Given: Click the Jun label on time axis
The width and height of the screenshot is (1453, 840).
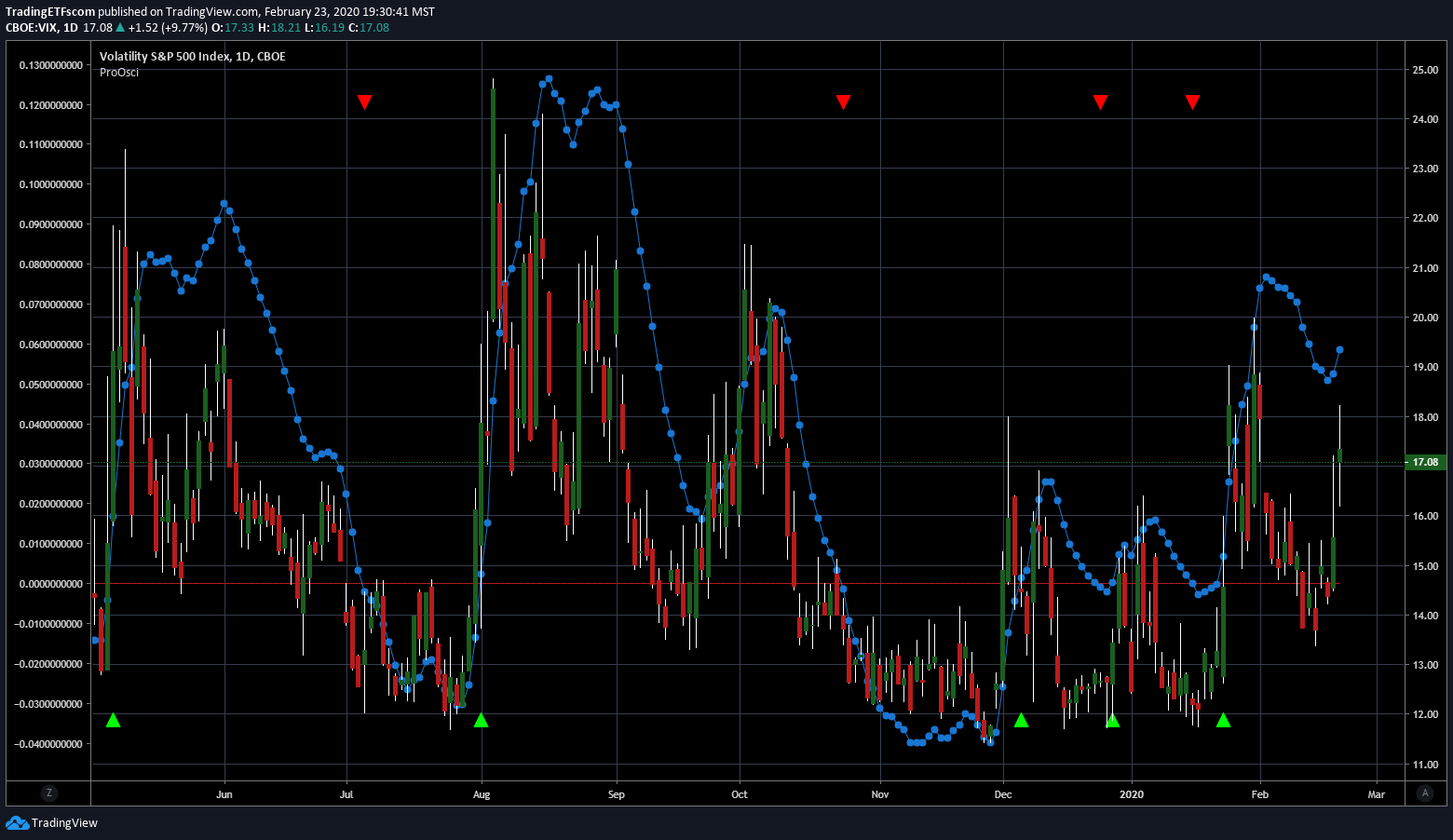Looking at the screenshot, I should [224, 794].
